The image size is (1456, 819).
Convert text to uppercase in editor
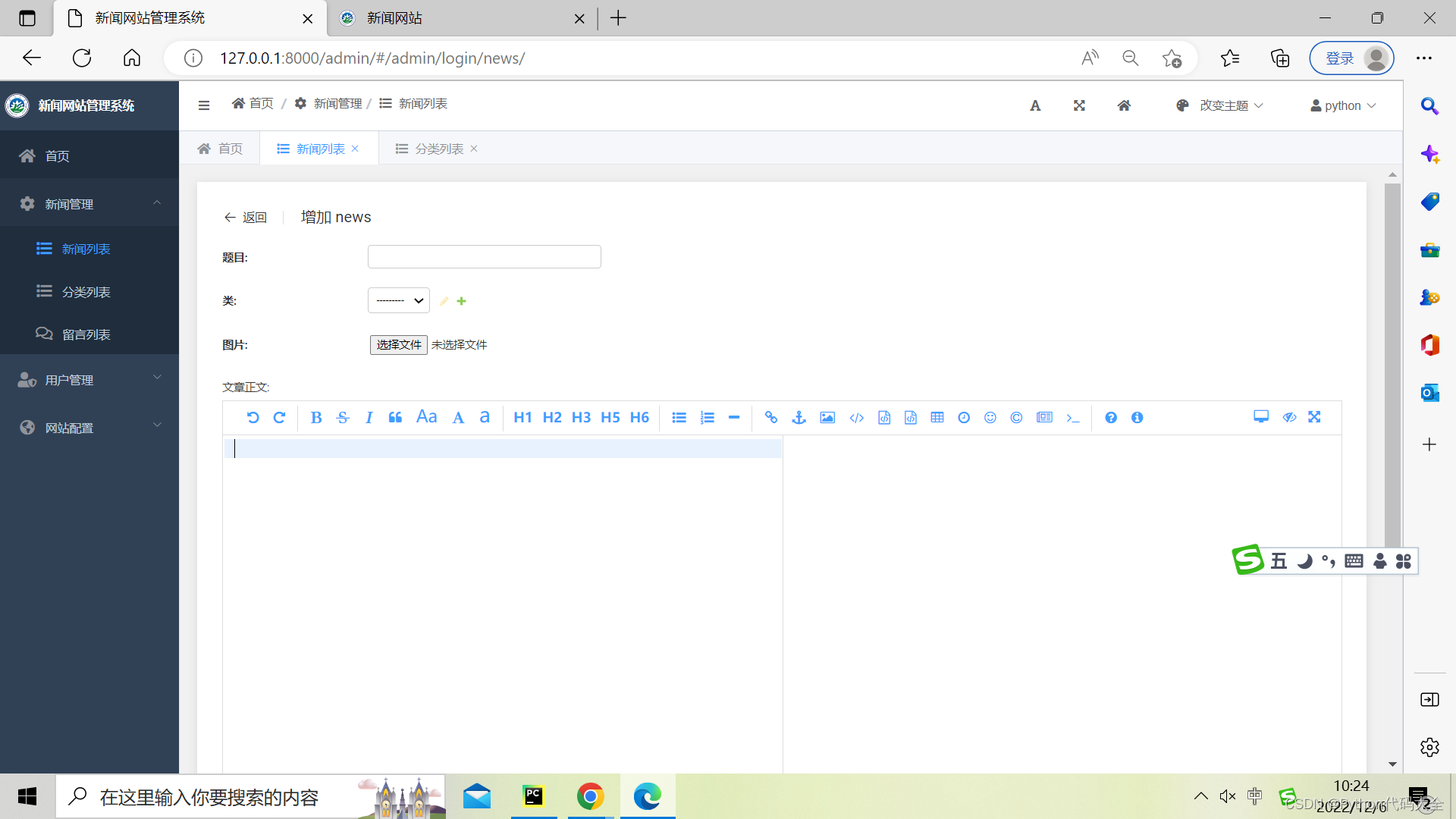coord(458,418)
